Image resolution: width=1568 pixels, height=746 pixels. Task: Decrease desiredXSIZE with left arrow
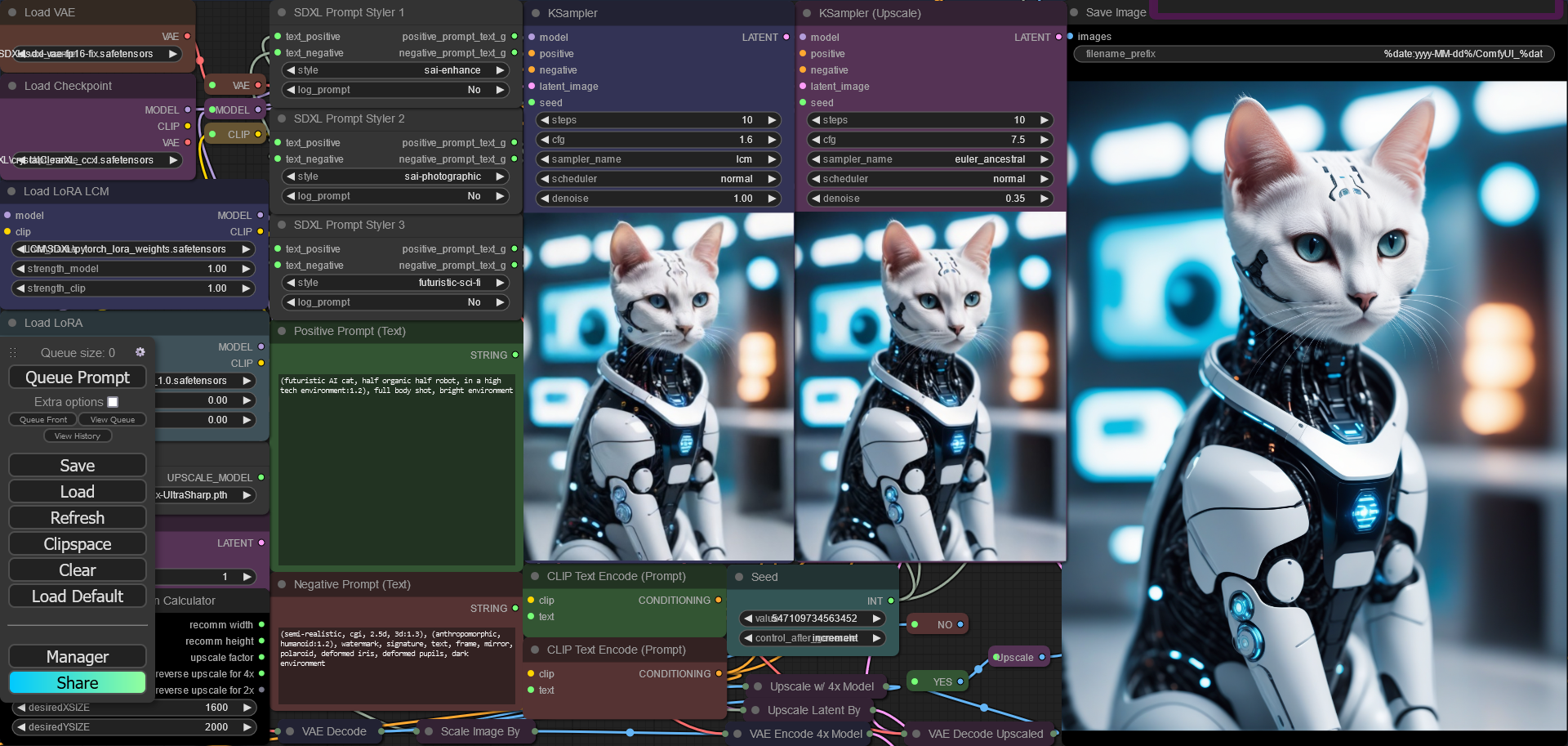pyautogui.click(x=21, y=708)
